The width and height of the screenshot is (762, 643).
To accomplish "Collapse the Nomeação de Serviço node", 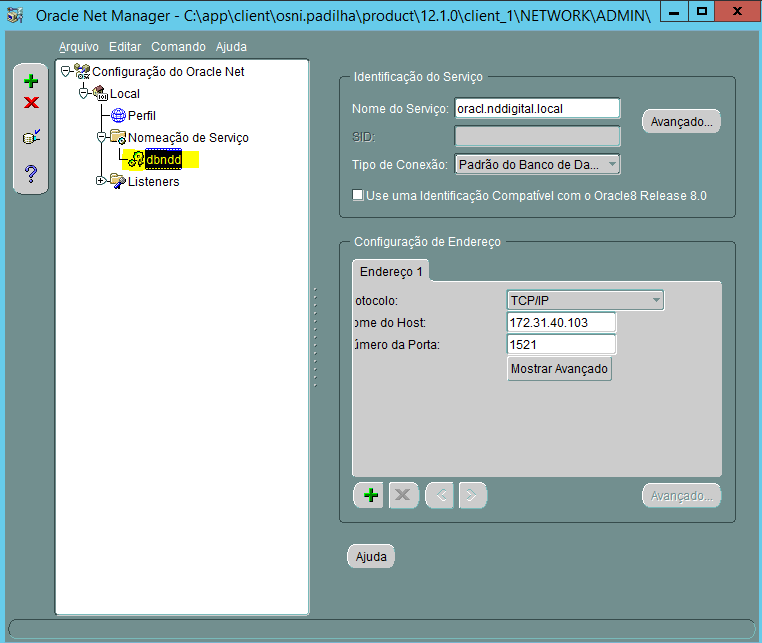I will coord(100,137).
